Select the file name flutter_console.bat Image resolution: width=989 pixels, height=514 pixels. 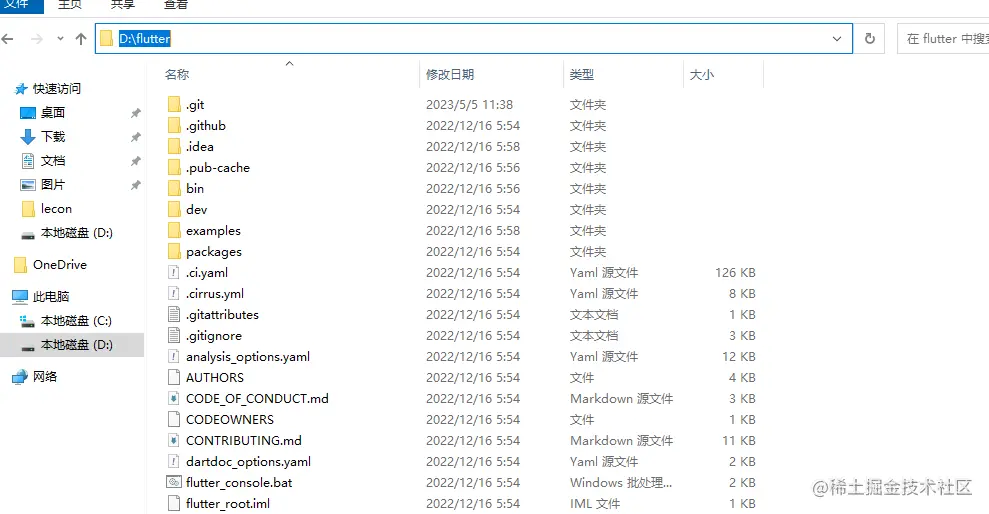239,482
